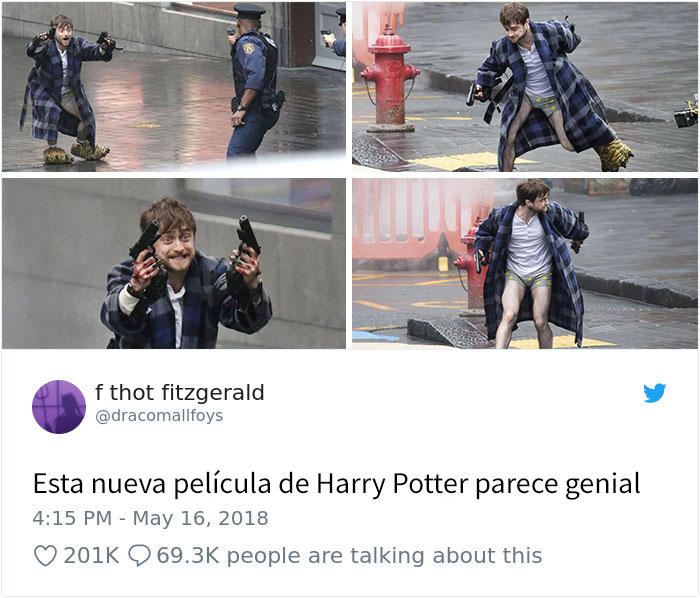Click the Twitter bird logo
700x598 pixels.
[654, 393]
